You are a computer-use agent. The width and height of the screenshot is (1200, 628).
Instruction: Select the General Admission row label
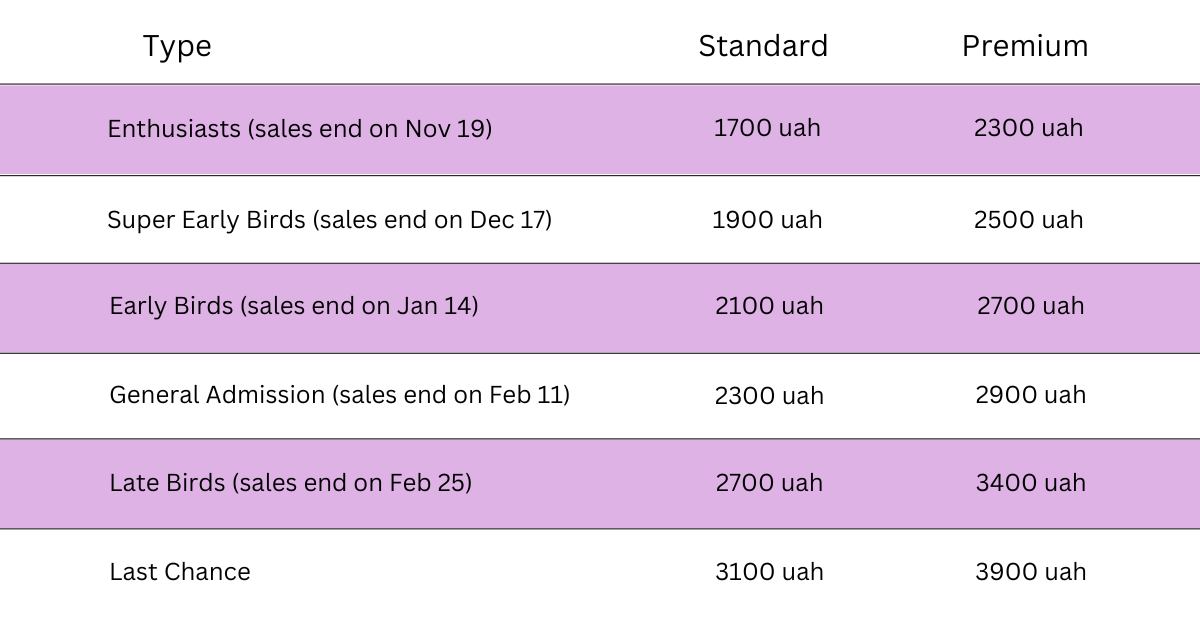(339, 395)
